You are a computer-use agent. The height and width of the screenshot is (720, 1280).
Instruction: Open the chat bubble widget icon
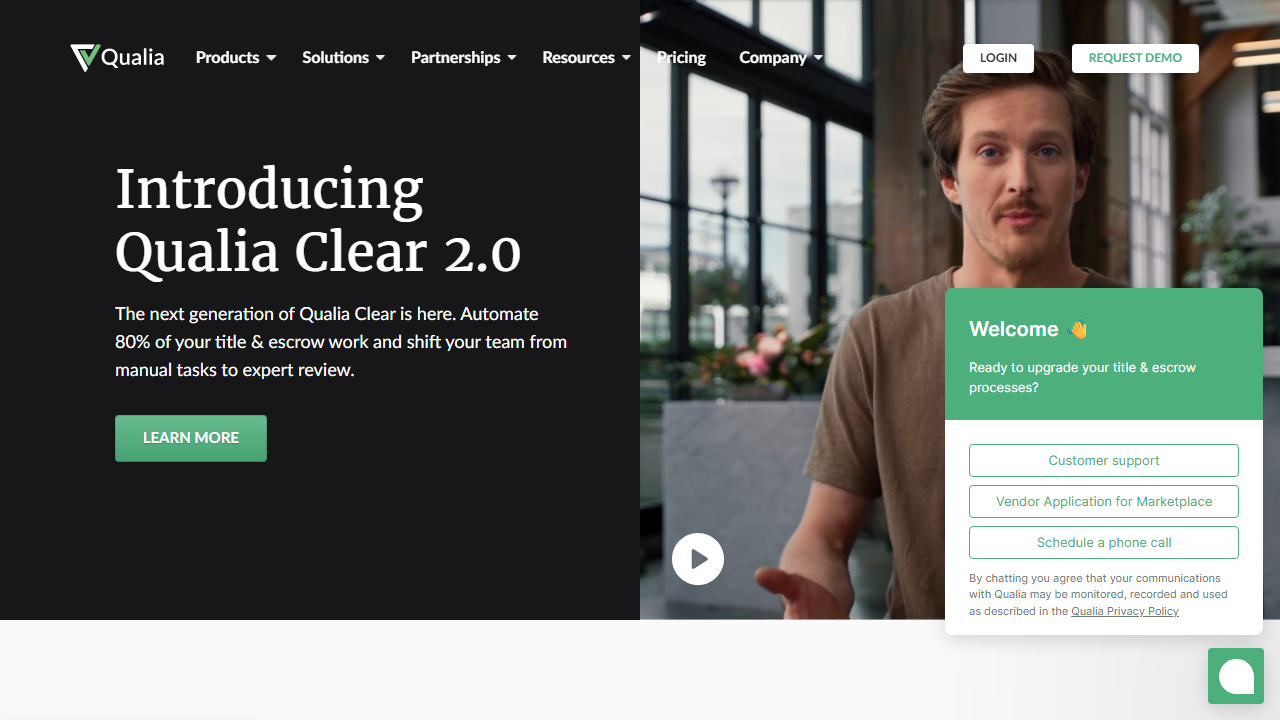tap(1236, 676)
